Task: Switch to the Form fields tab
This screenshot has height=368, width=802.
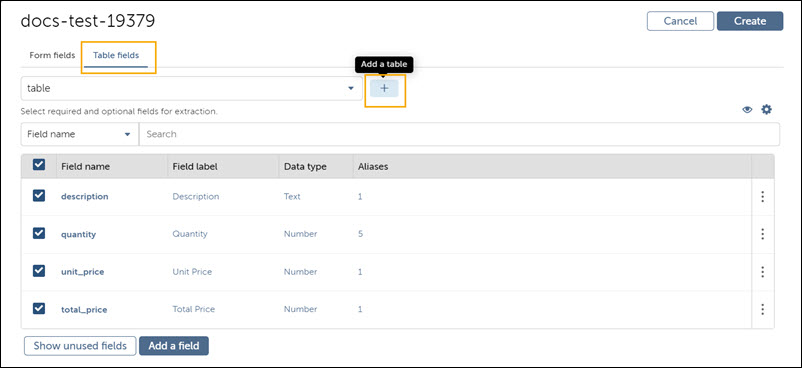Action: tap(52, 55)
